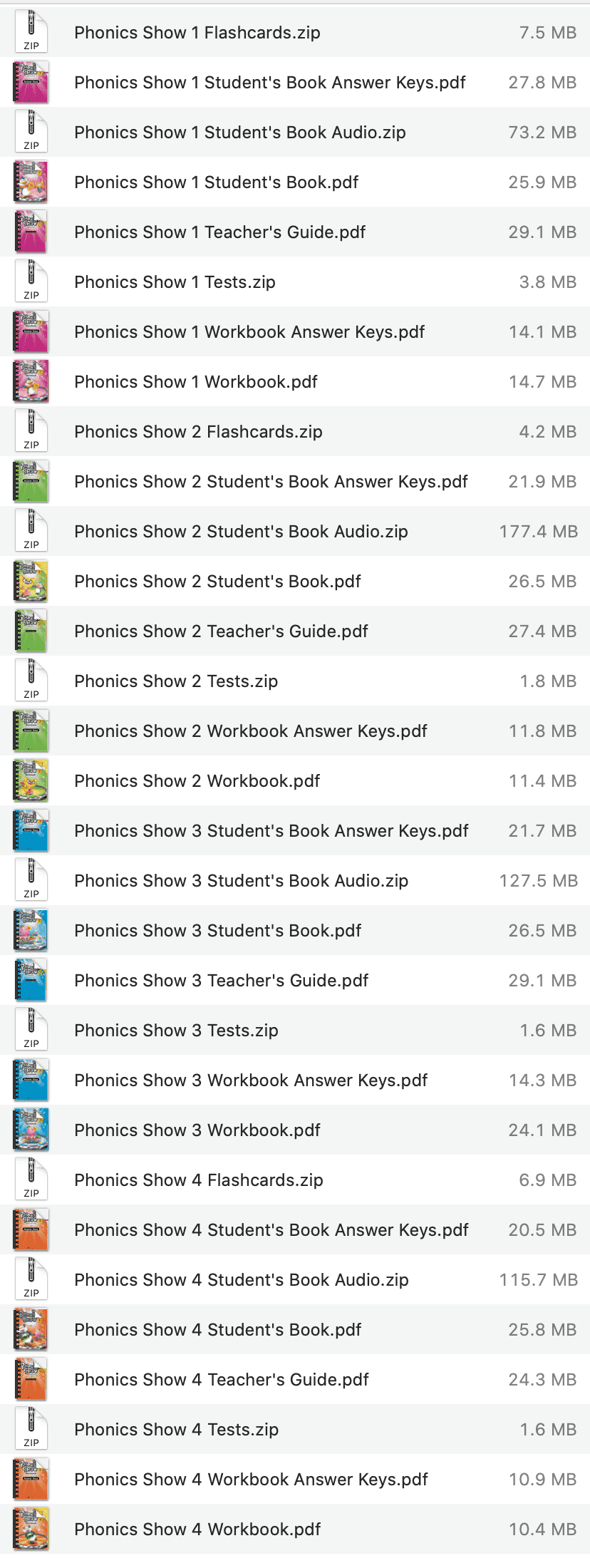590x1568 pixels.
Task: Click the ZIP icon for Phonics Show 4 Flashcards
Action: (x=31, y=1179)
